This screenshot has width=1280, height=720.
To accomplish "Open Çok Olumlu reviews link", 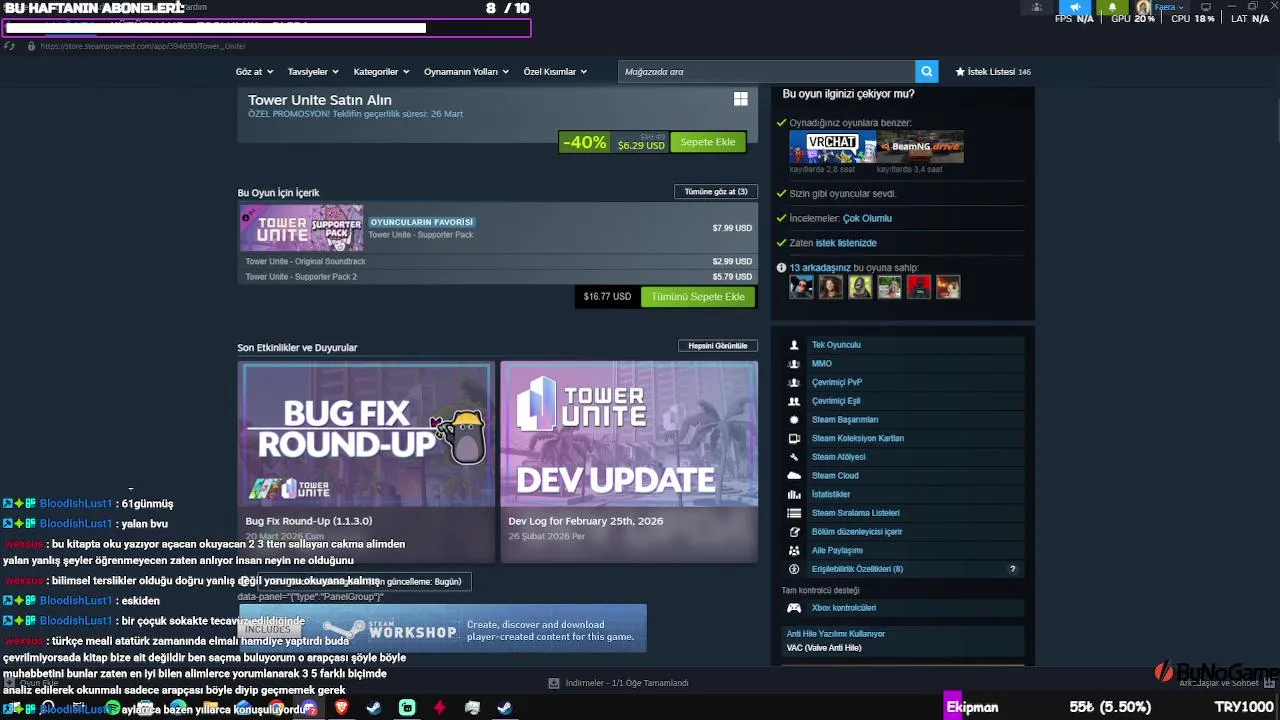I will [x=867, y=218].
